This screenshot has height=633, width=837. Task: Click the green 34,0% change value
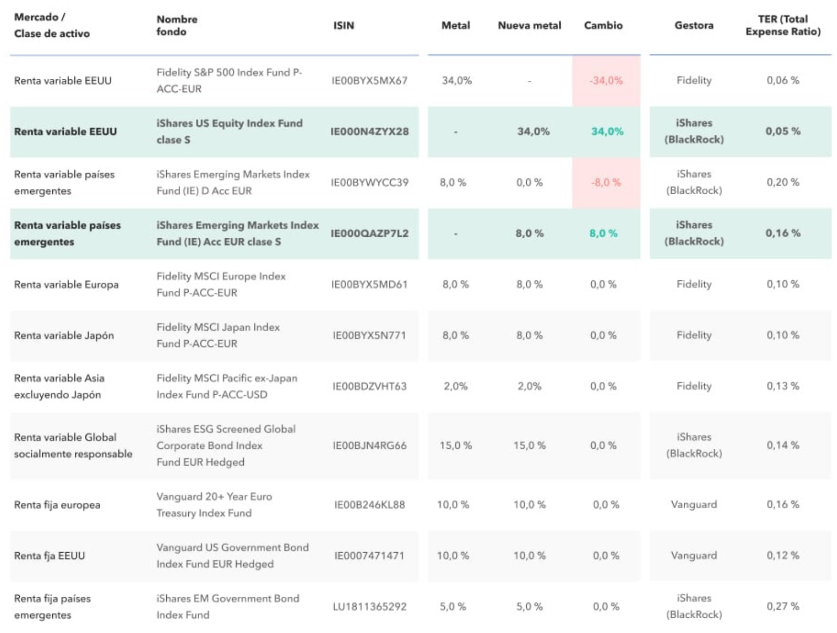pyautogui.click(x=606, y=132)
